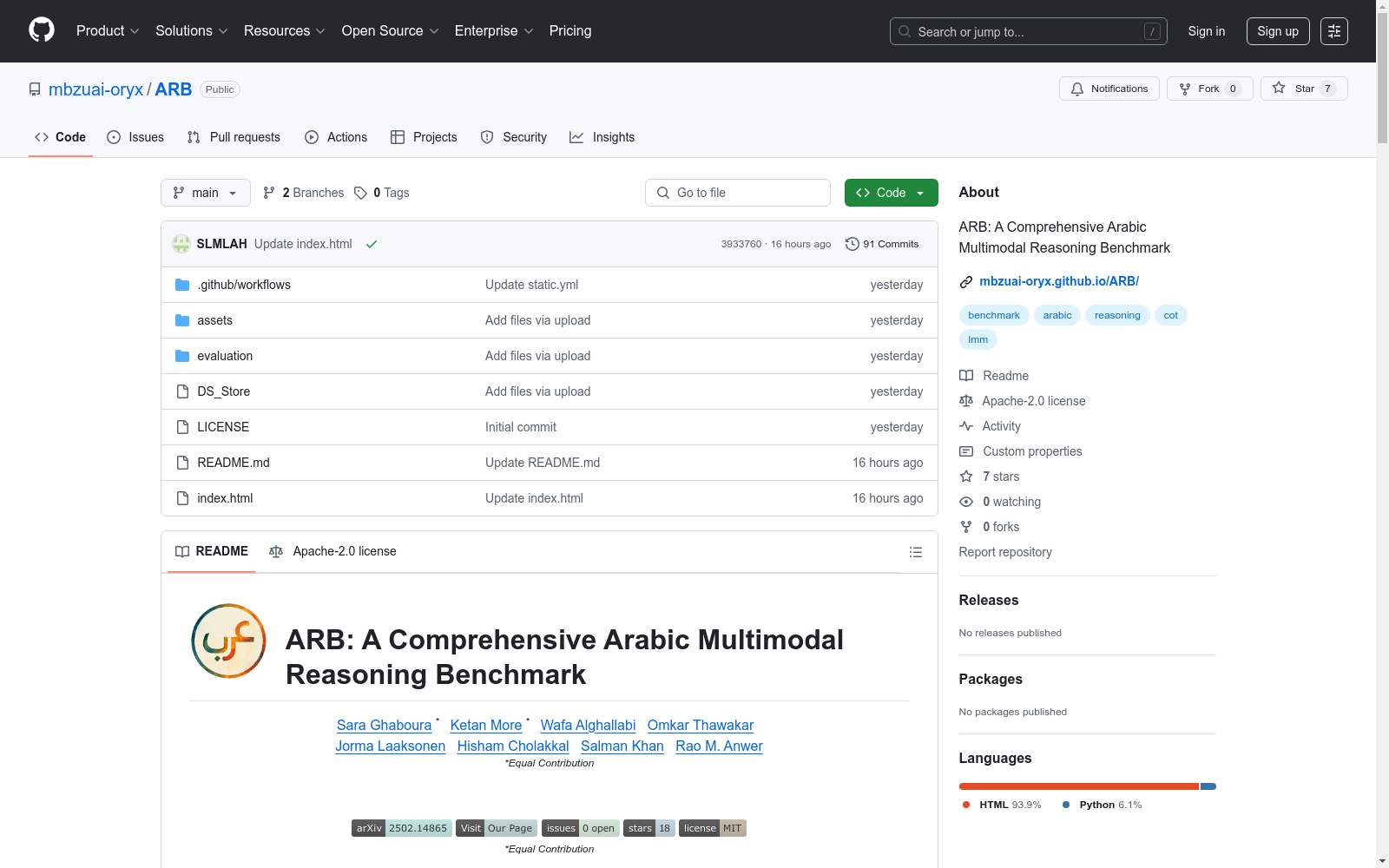Expand the Open Source menu
Image resolution: width=1389 pixels, height=868 pixels.
(x=391, y=31)
